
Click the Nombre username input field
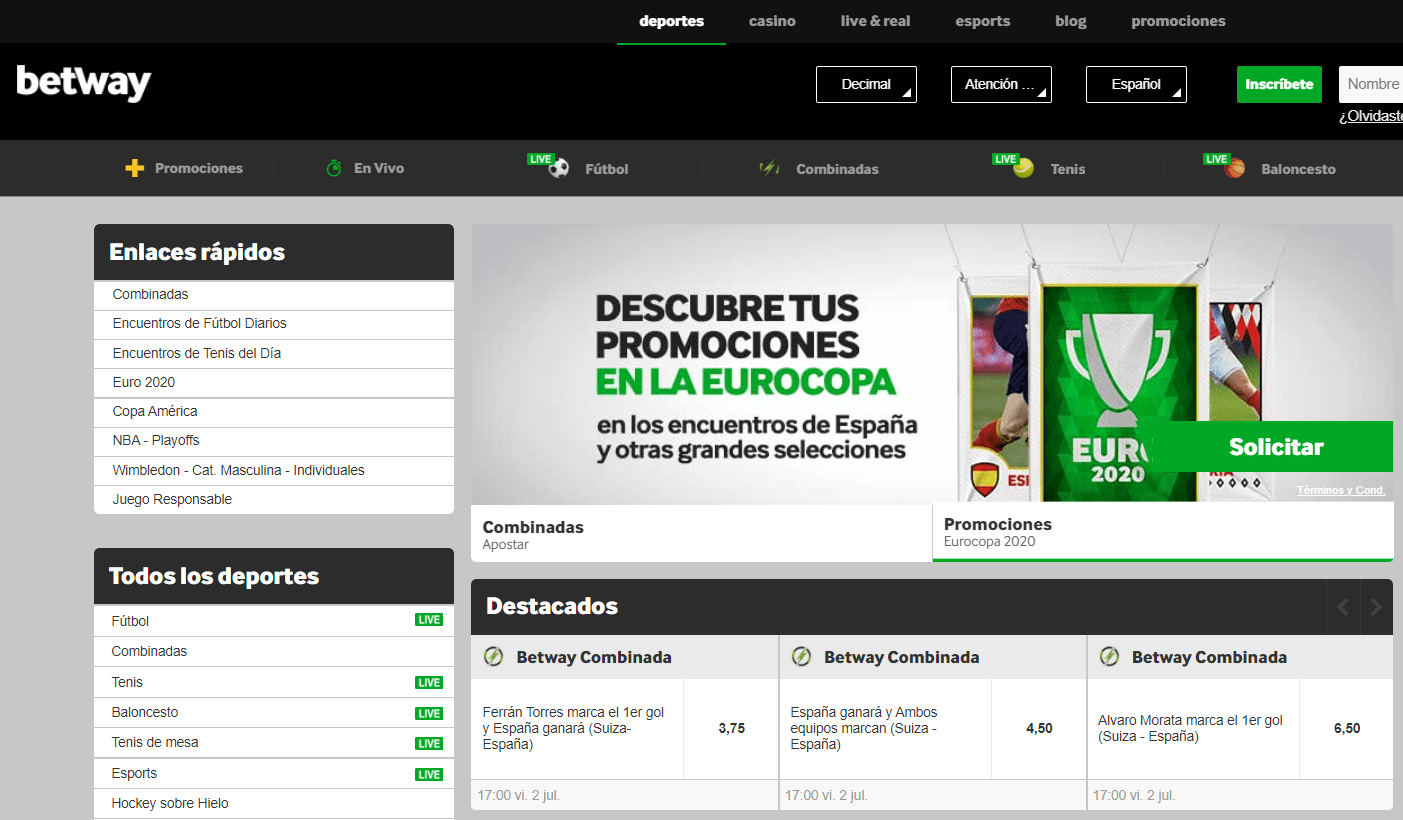[x=1371, y=84]
